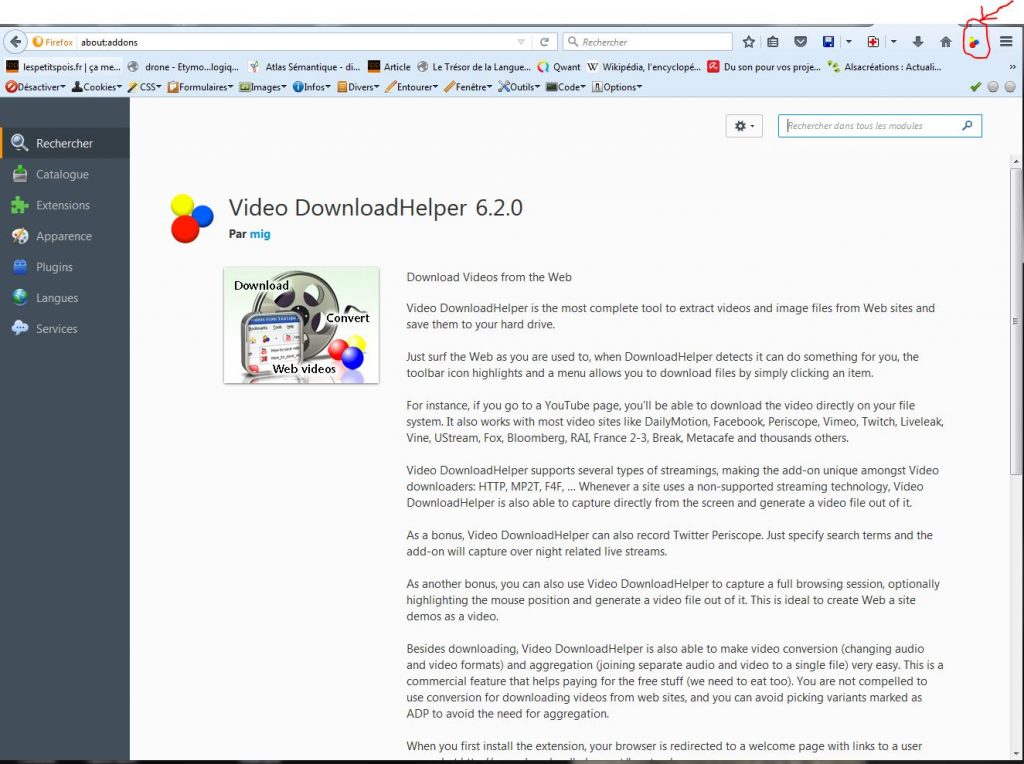Go to the Firefox home page icon
1024x764 pixels.
(x=945, y=42)
